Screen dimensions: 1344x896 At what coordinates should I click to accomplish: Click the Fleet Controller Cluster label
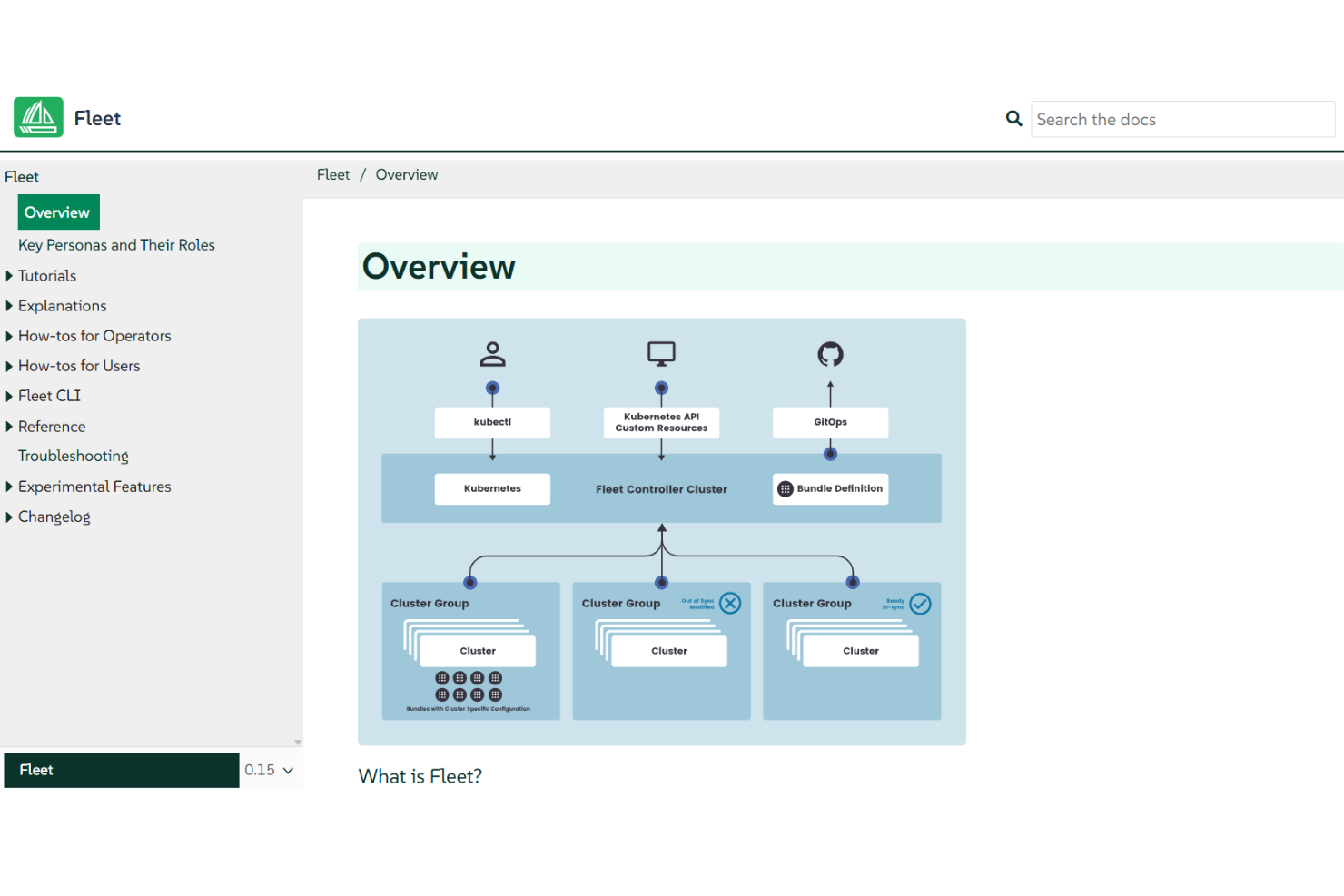click(x=661, y=489)
